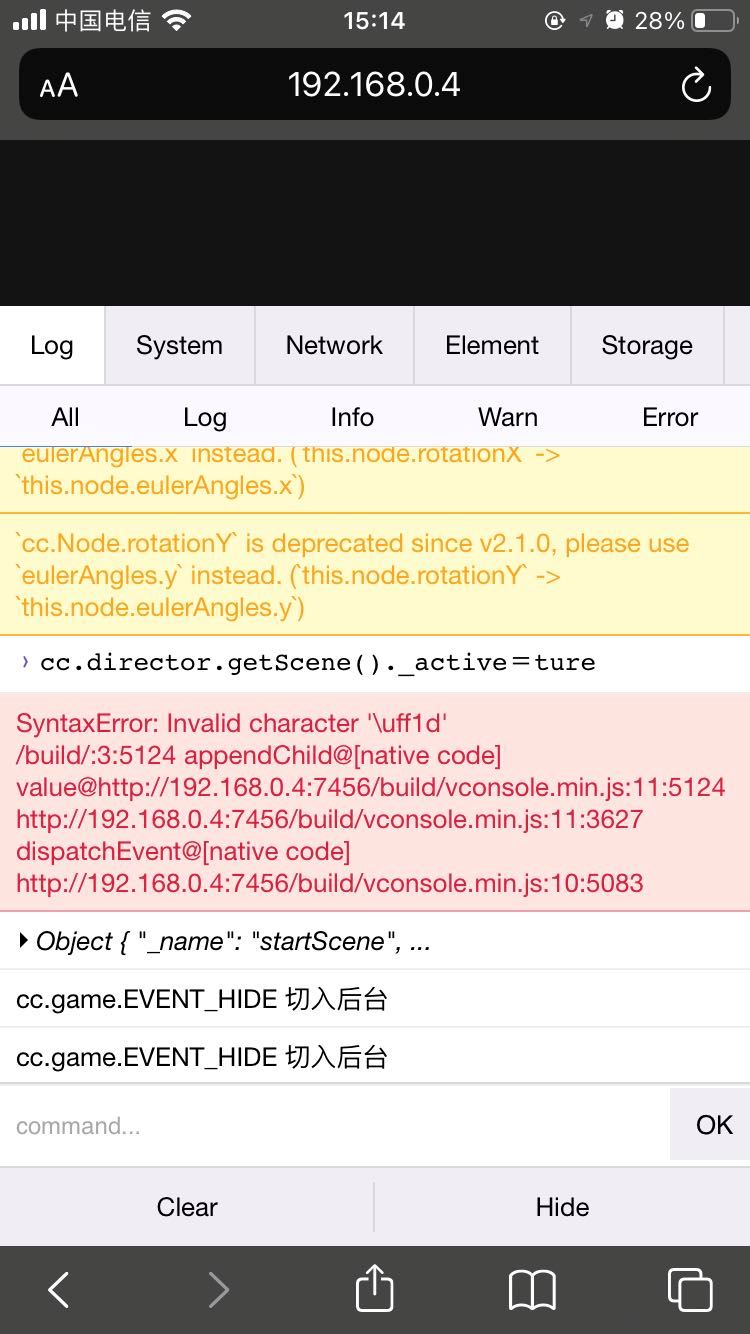Tap the Safari reload page icon

(696, 85)
